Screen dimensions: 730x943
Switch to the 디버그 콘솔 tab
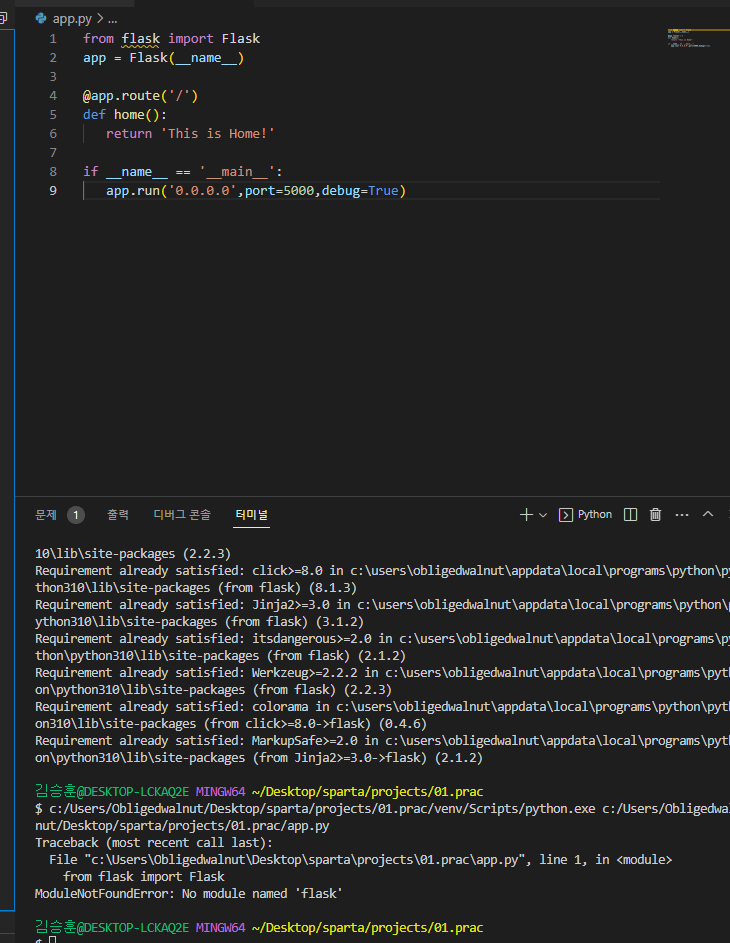pos(182,515)
